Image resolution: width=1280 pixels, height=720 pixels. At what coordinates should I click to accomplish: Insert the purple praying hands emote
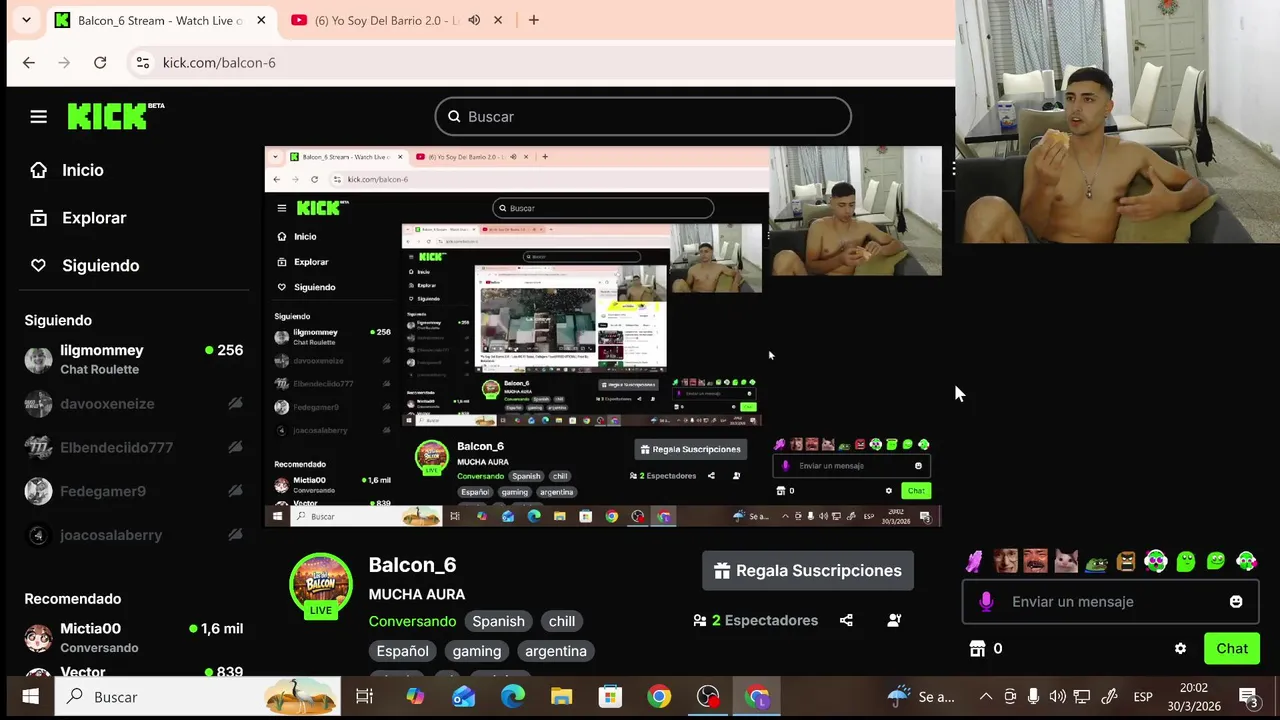[974, 561]
